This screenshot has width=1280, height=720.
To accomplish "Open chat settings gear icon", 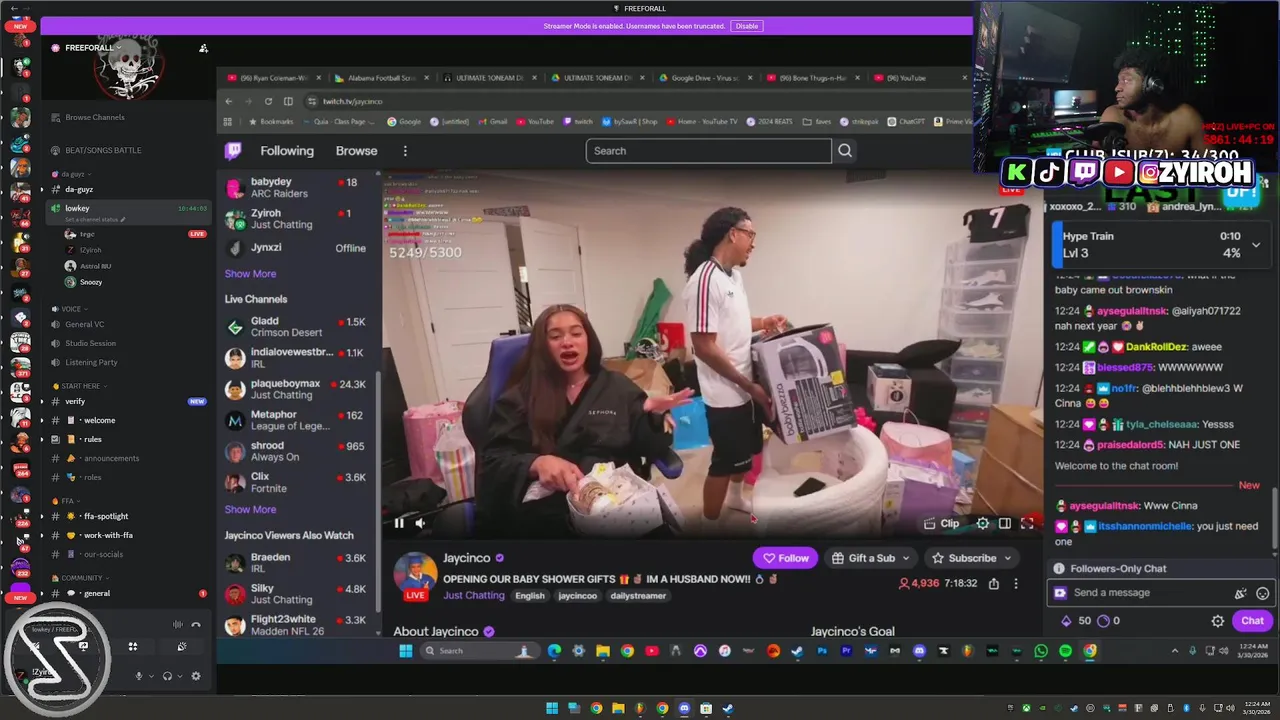I will (x=1218, y=621).
